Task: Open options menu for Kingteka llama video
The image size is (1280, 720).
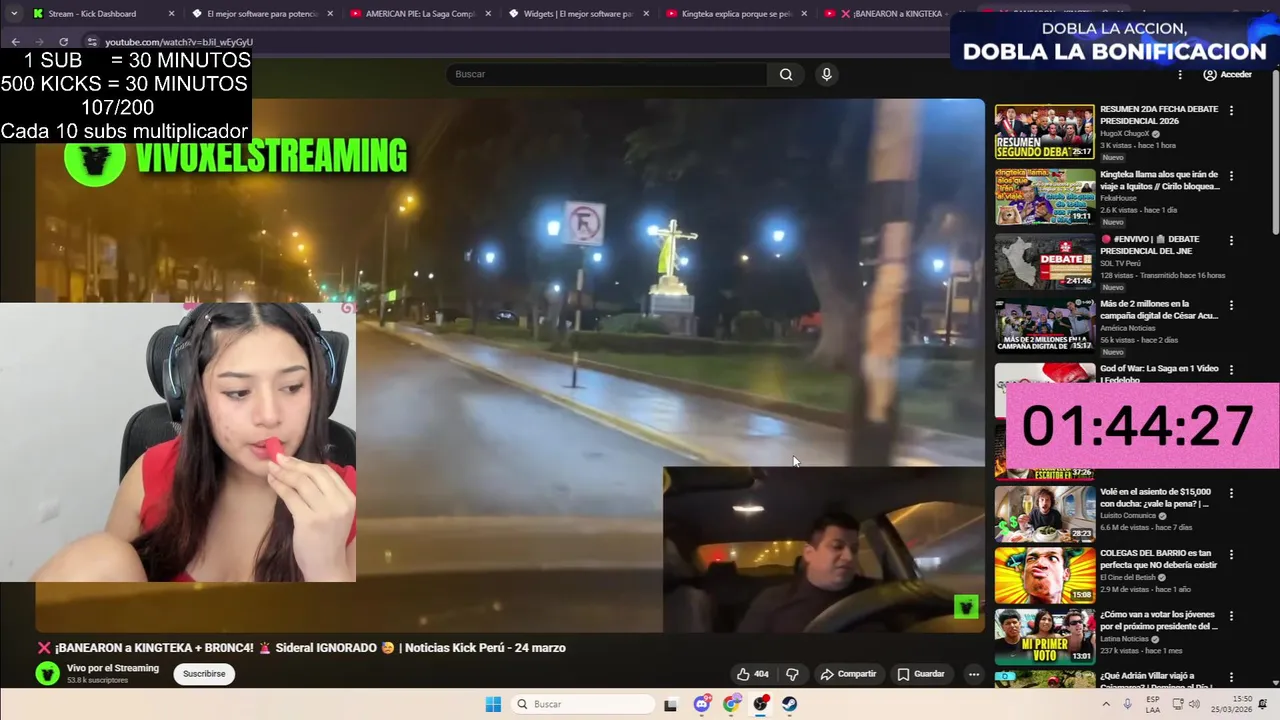Action: pyautogui.click(x=1231, y=176)
